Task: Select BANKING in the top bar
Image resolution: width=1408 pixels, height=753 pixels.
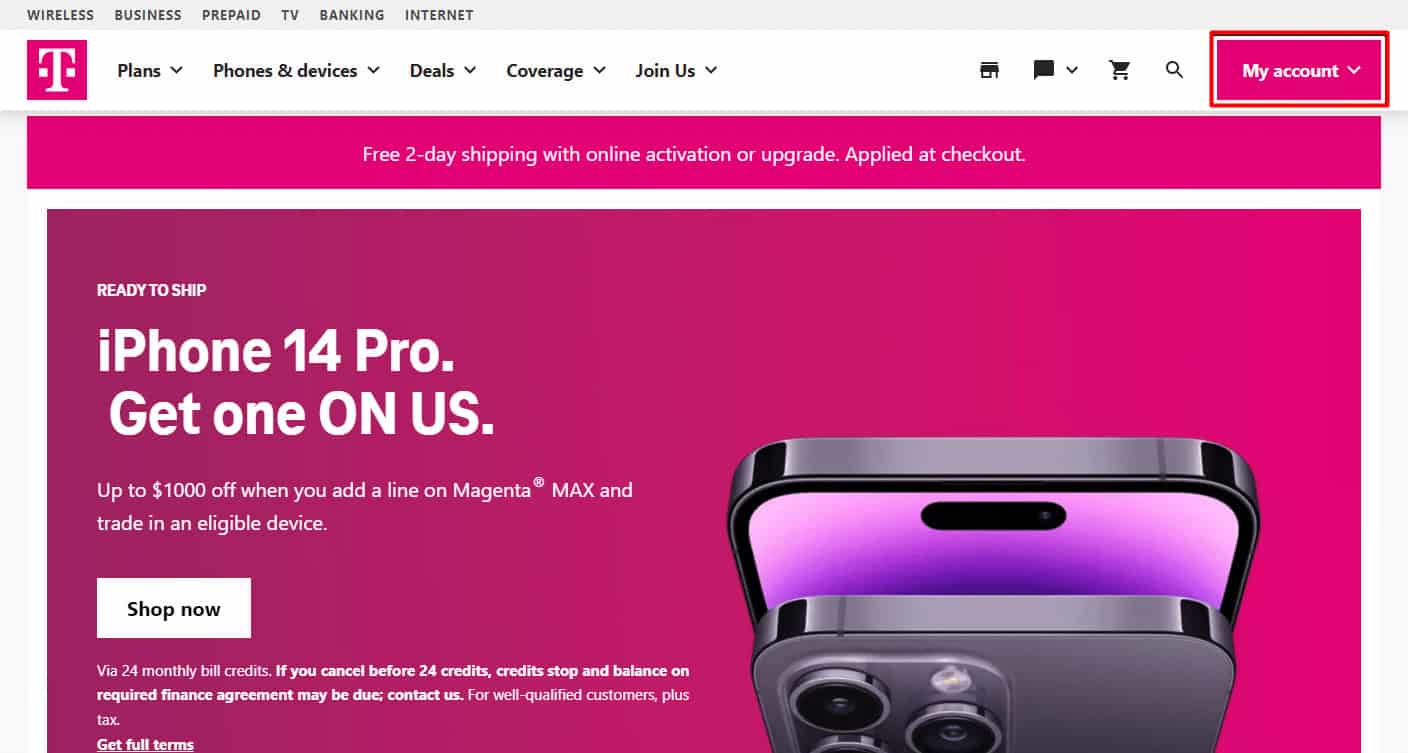Action: 352,15
